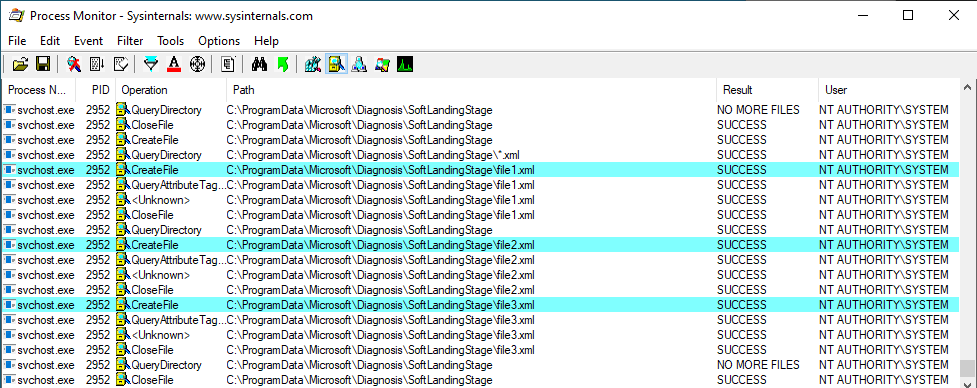
Task: Click the file system icon beside CreateFile file3.xml
Action: [122, 305]
